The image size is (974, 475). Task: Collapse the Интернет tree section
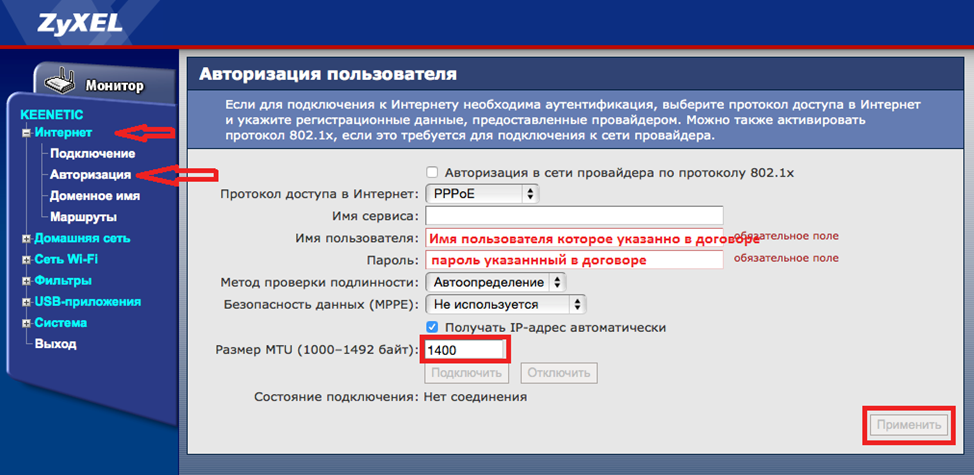click(x=27, y=133)
